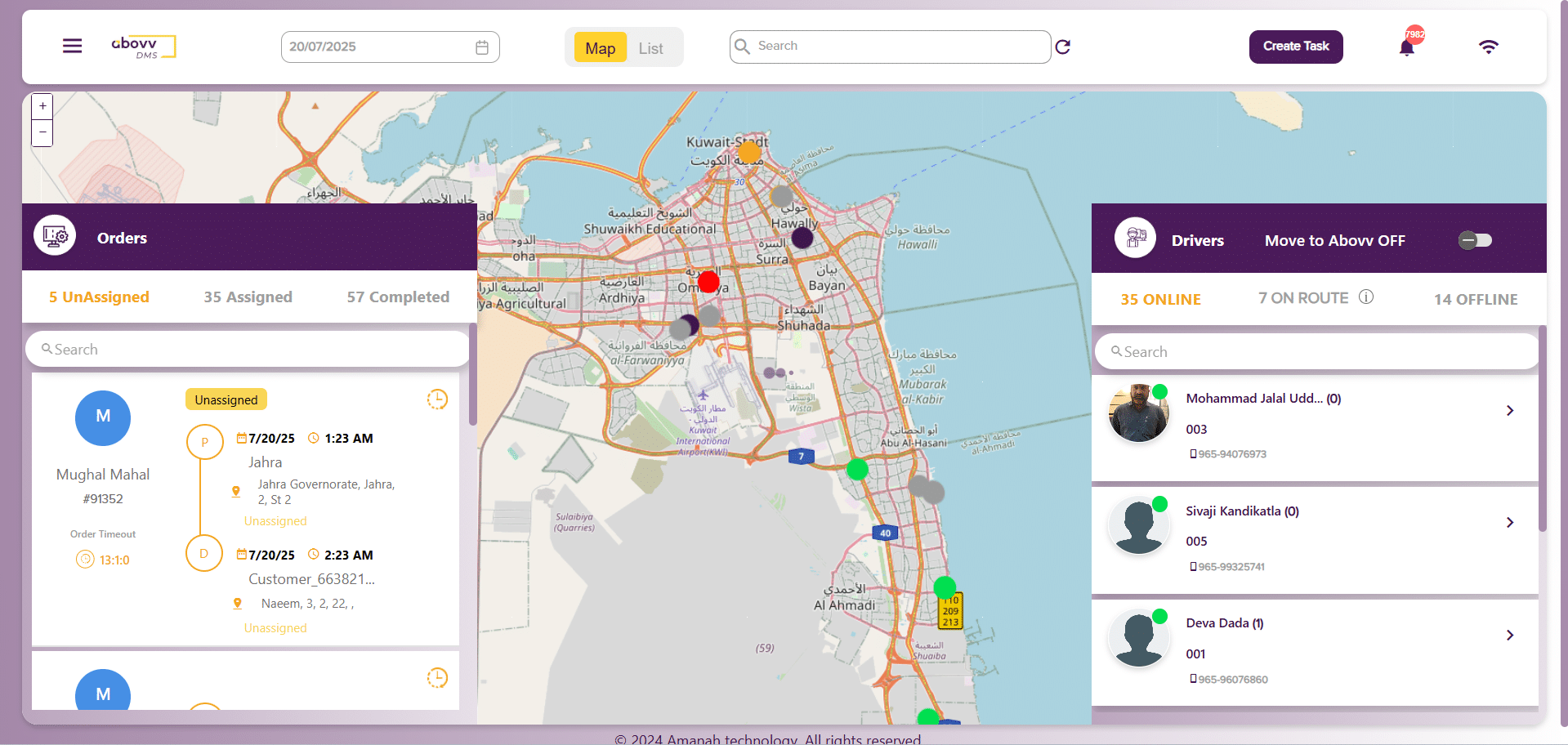Switch to Map view
Viewport: 1568px width, 745px height.
[x=600, y=48]
